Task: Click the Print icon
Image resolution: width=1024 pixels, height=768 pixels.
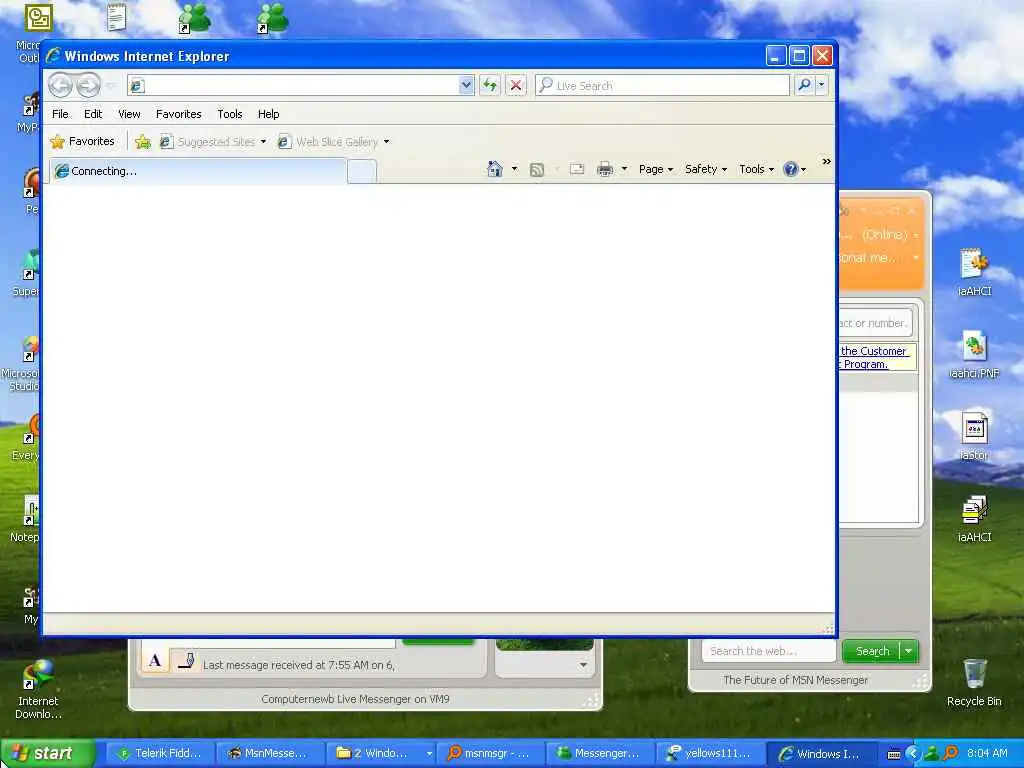Action: pos(605,169)
